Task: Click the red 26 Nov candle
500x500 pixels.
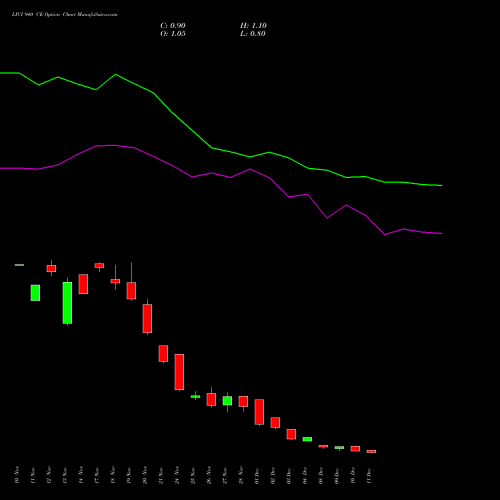Action: point(211,399)
